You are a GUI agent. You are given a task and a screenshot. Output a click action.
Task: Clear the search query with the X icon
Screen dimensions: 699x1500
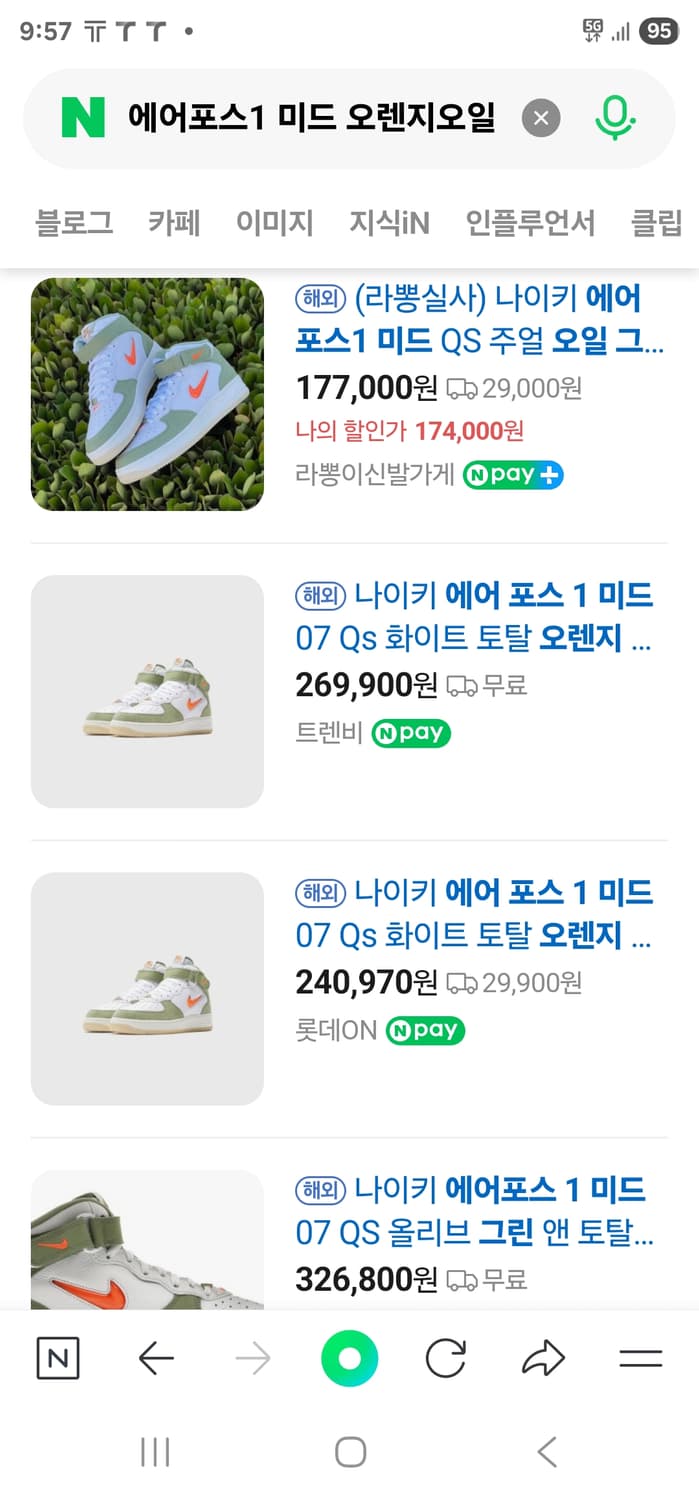click(541, 117)
